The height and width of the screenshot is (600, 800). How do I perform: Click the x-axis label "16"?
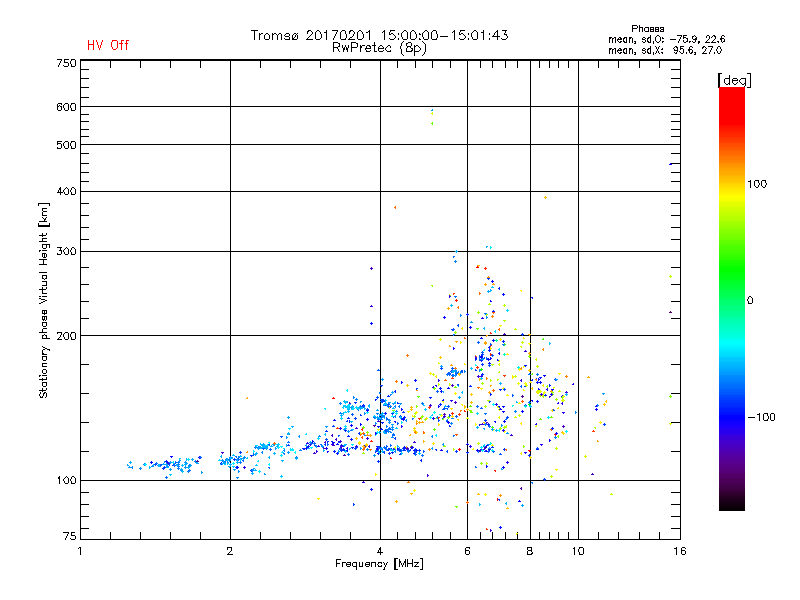coord(680,551)
